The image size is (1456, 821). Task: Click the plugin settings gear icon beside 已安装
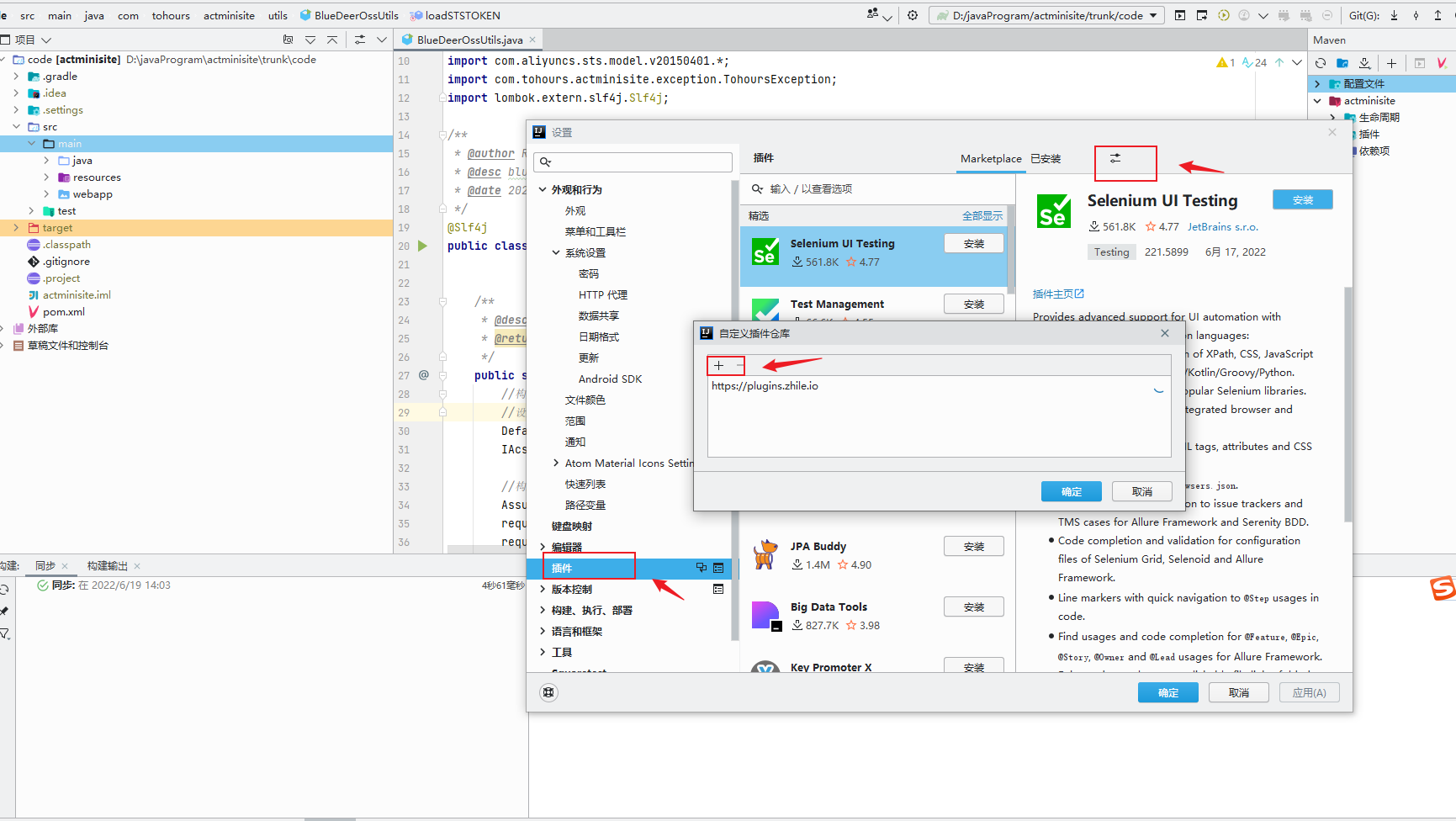tap(1115, 158)
